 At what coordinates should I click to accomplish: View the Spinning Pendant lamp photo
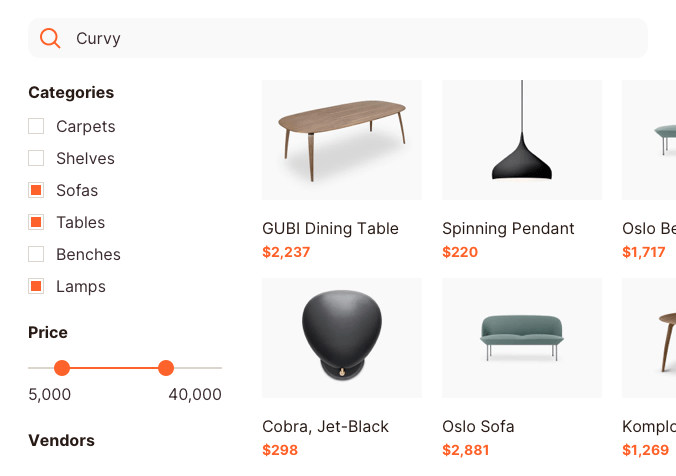coord(522,140)
